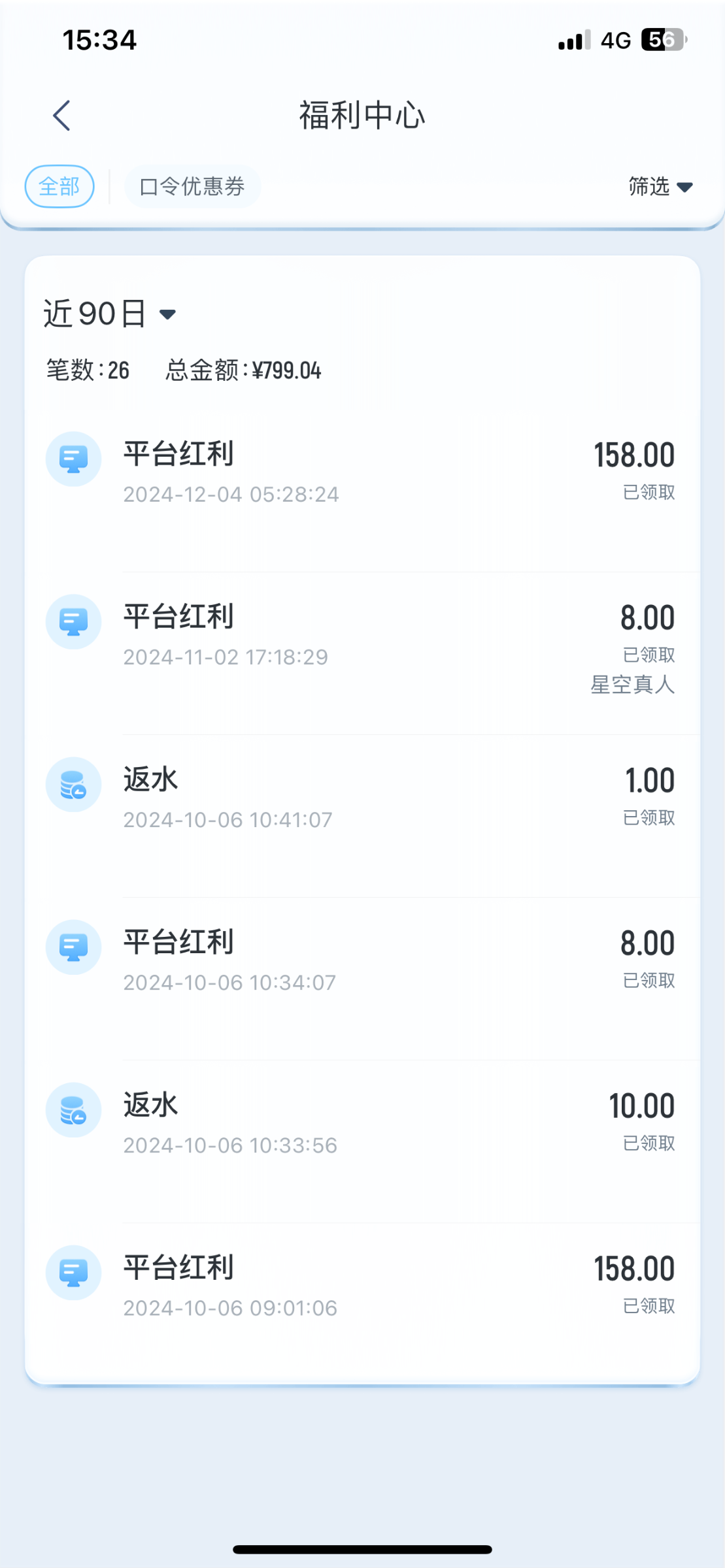The width and height of the screenshot is (725, 1568).
Task: Tap the rebate icon dated 10:33:56
Action: [73, 1109]
